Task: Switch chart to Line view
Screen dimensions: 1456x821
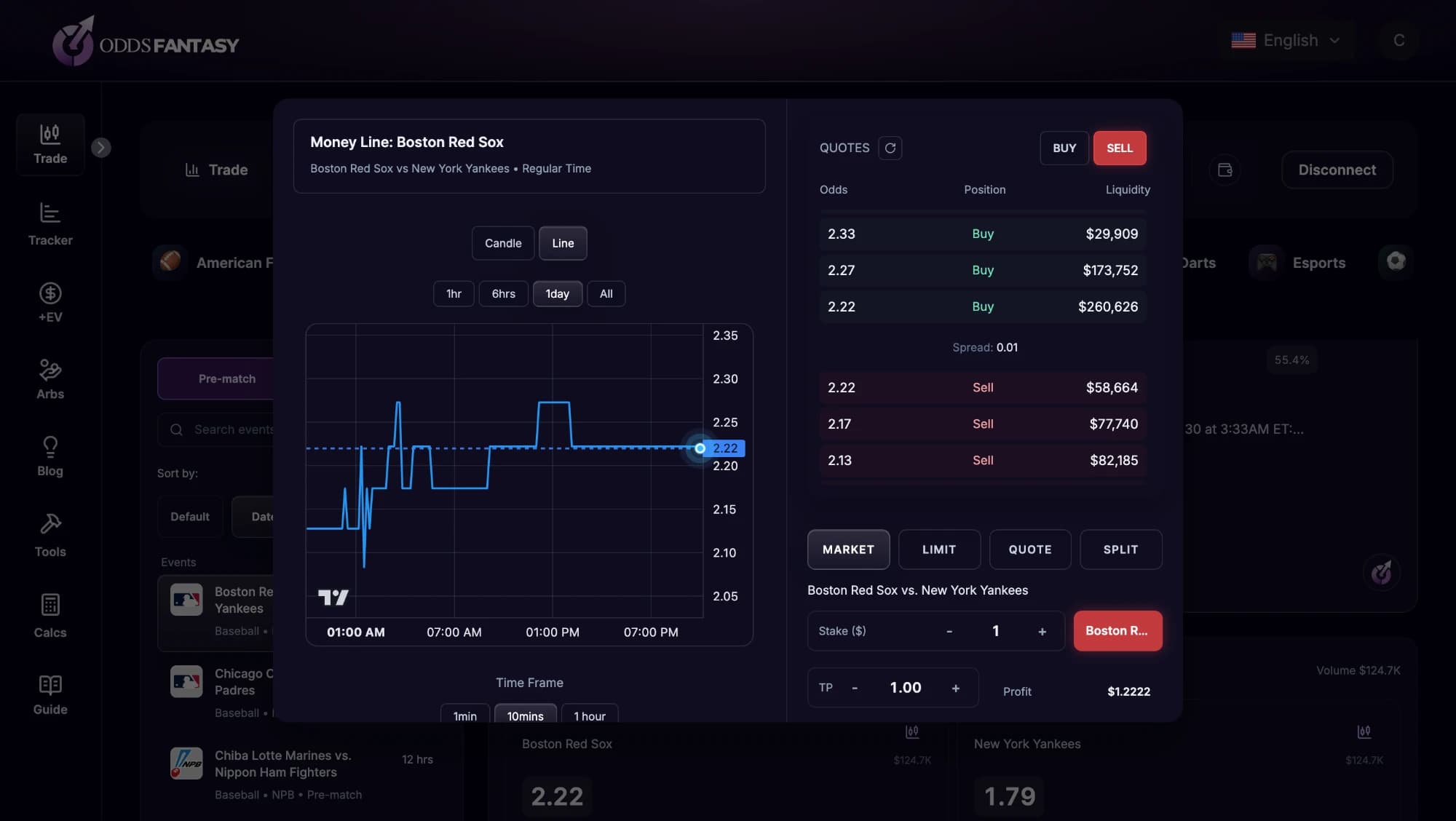Action: click(x=563, y=243)
